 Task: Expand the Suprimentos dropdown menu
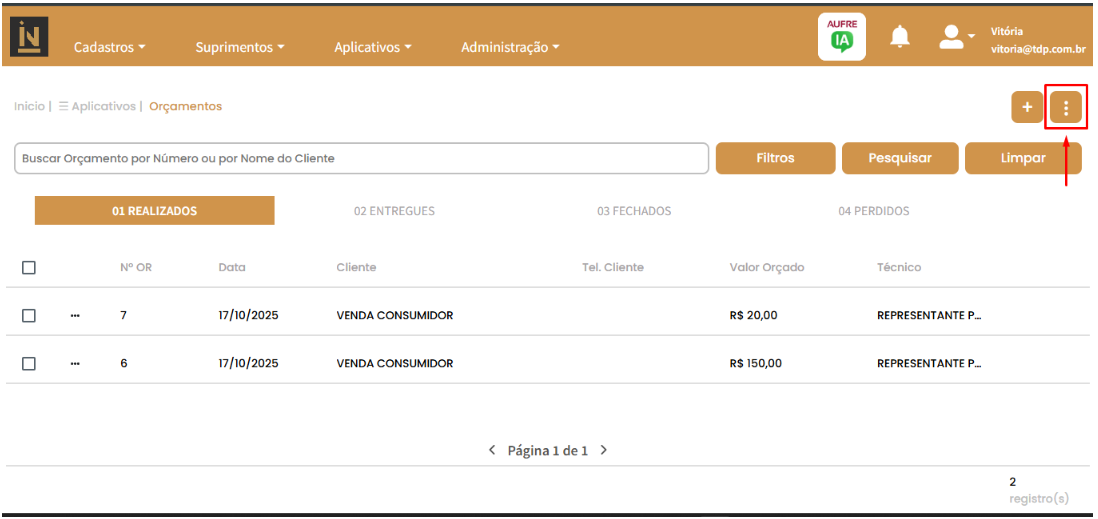coord(240,47)
